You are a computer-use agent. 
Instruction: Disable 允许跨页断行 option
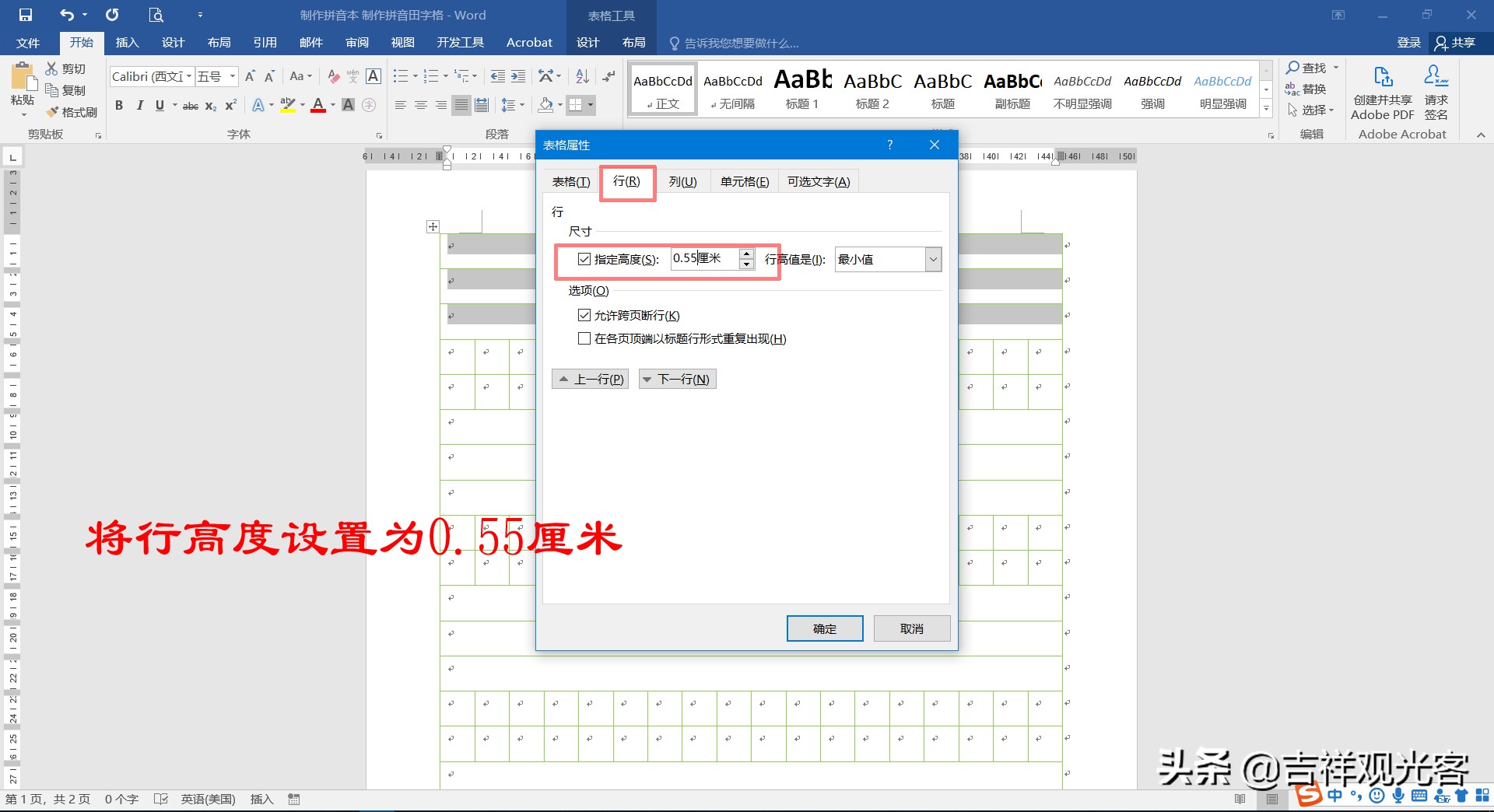click(x=584, y=315)
